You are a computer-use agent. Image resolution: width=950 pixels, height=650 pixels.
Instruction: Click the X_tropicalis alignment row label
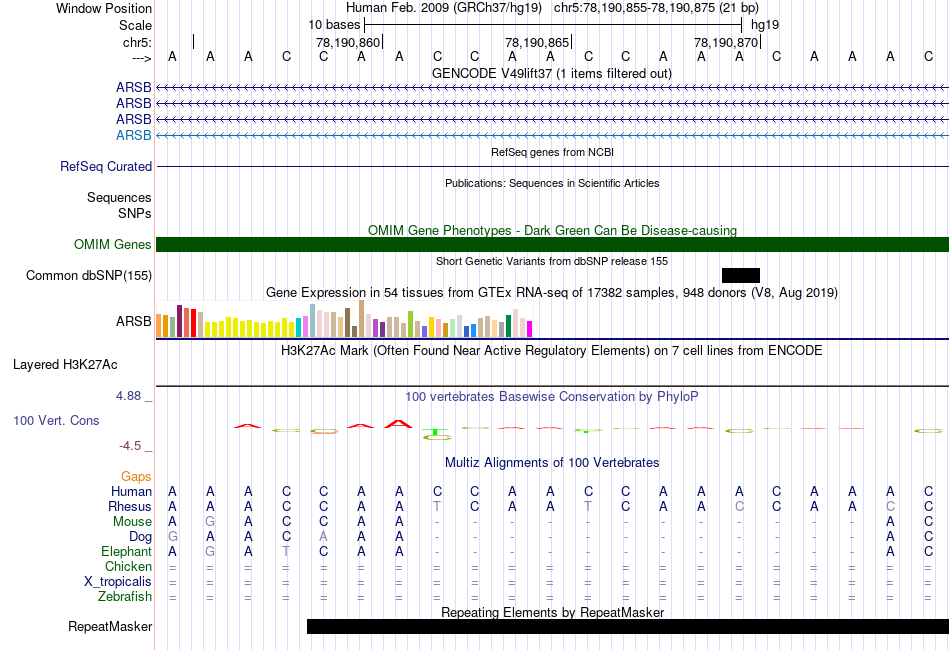click(x=118, y=582)
